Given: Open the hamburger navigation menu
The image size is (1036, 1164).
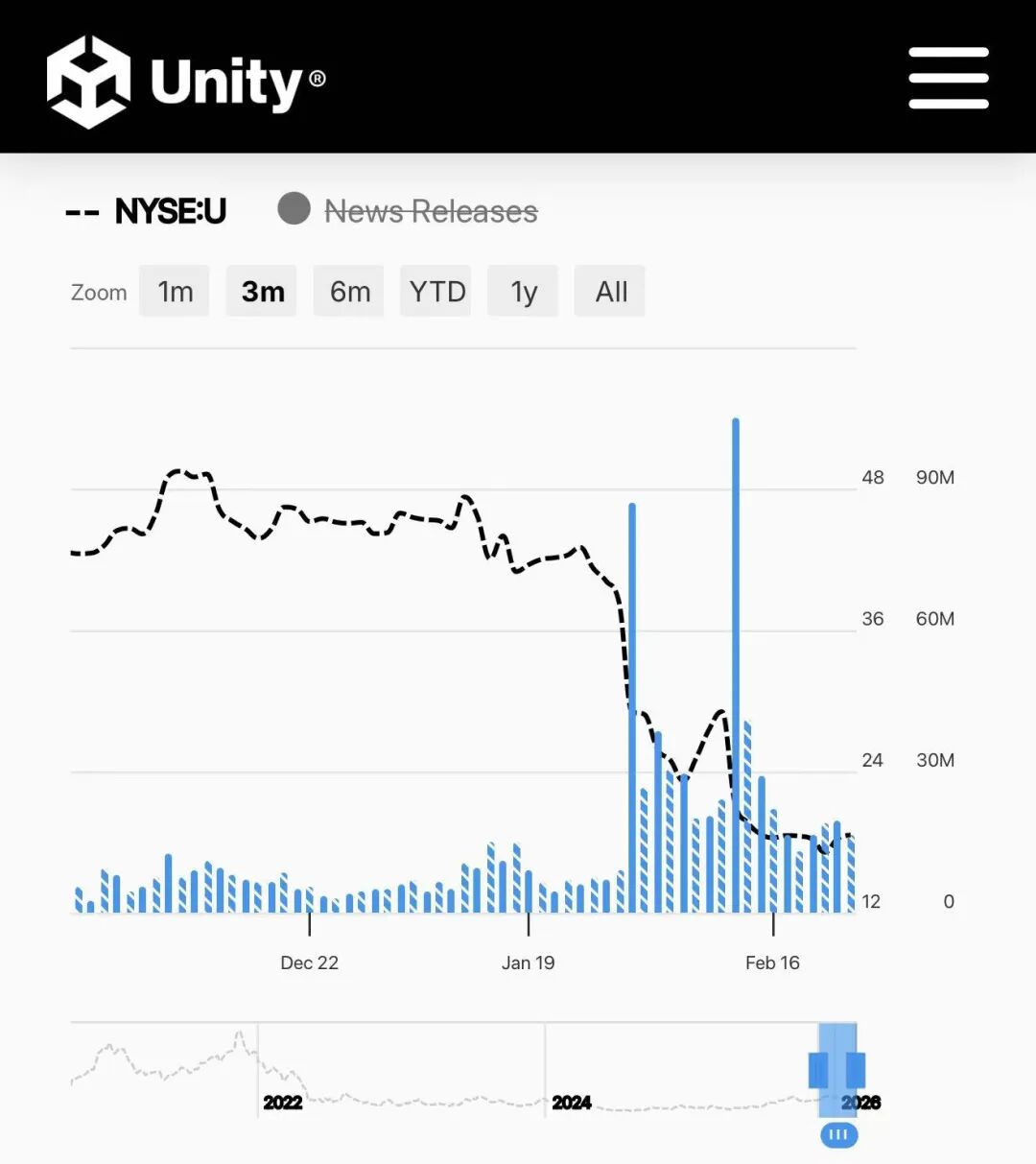Looking at the screenshot, I should point(948,78).
